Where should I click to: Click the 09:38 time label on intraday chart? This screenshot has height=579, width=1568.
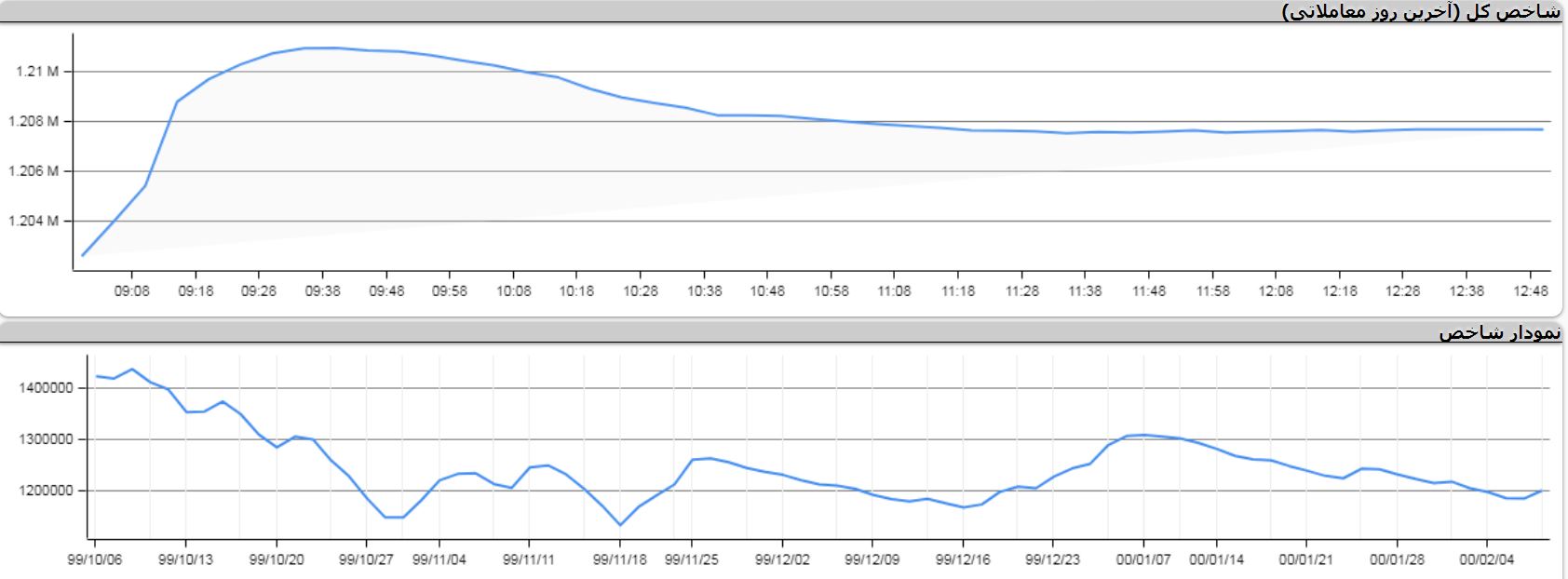pyautogui.click(x=322, y=290)
